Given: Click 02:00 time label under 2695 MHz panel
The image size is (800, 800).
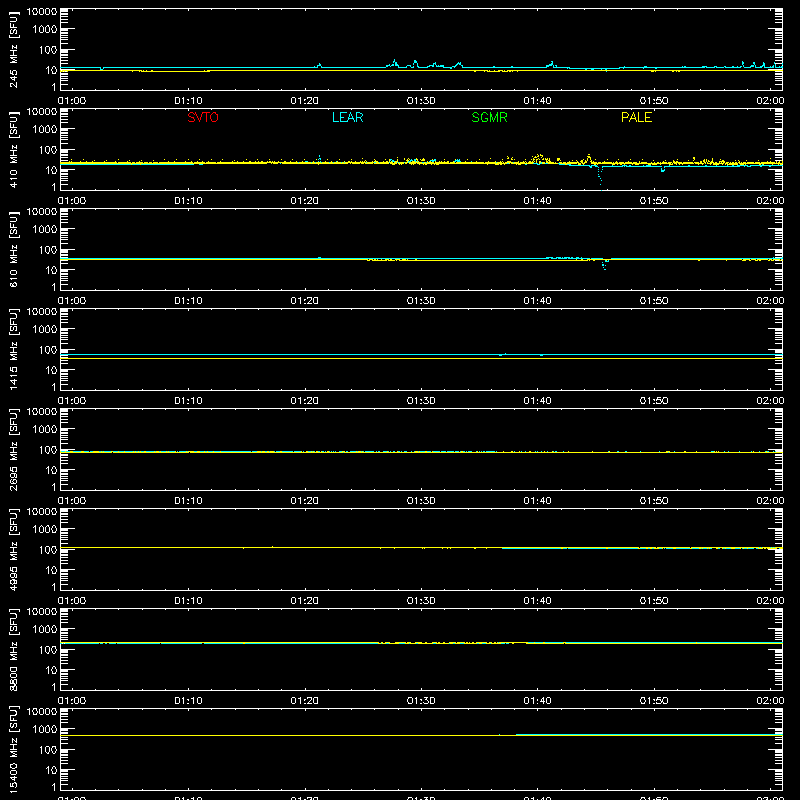Looking at the screenshot, I should 770,501.
